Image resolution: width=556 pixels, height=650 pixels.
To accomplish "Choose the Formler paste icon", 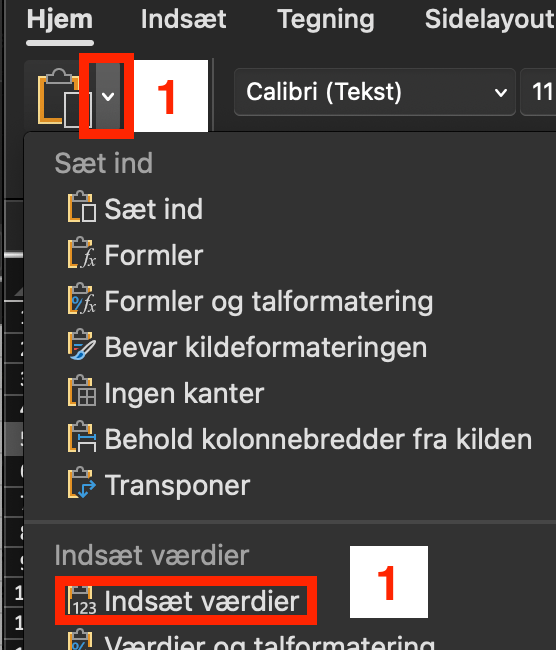I will pyautogui.click(x=82, y=253).
